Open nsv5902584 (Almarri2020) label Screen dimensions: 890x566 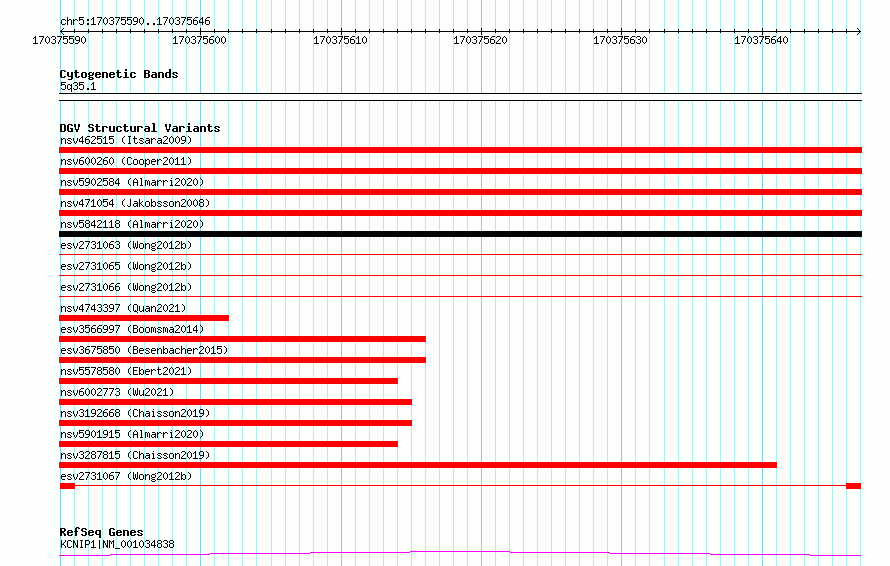coord(132,182)
